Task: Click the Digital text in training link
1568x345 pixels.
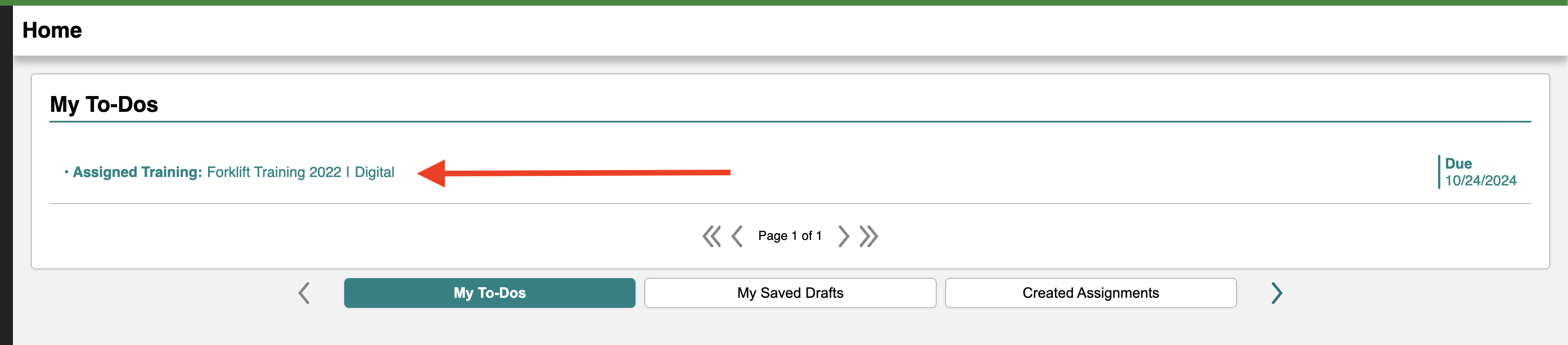Action: [375, 172]
